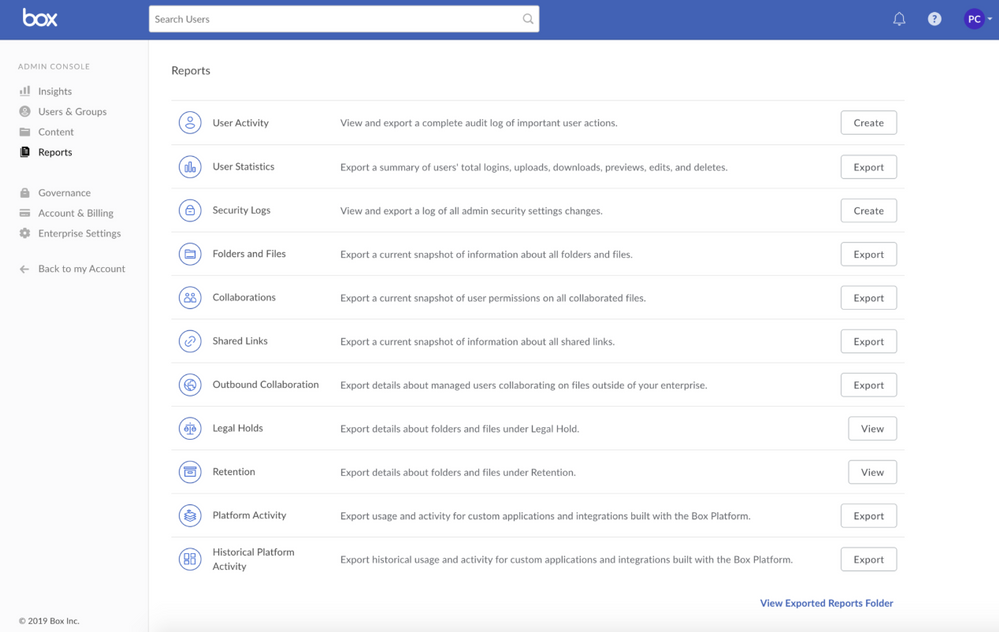This screenshot has height=632, width=999.
Task: Click the User Statistics chart icon
Action: [190, 167]
